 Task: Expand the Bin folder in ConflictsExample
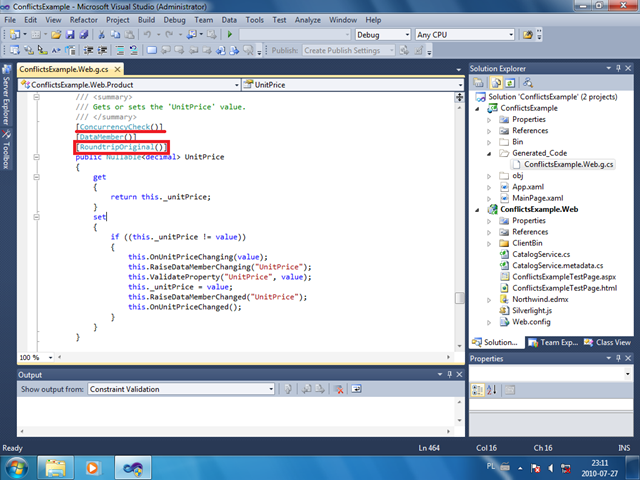[x=489, y=142]
